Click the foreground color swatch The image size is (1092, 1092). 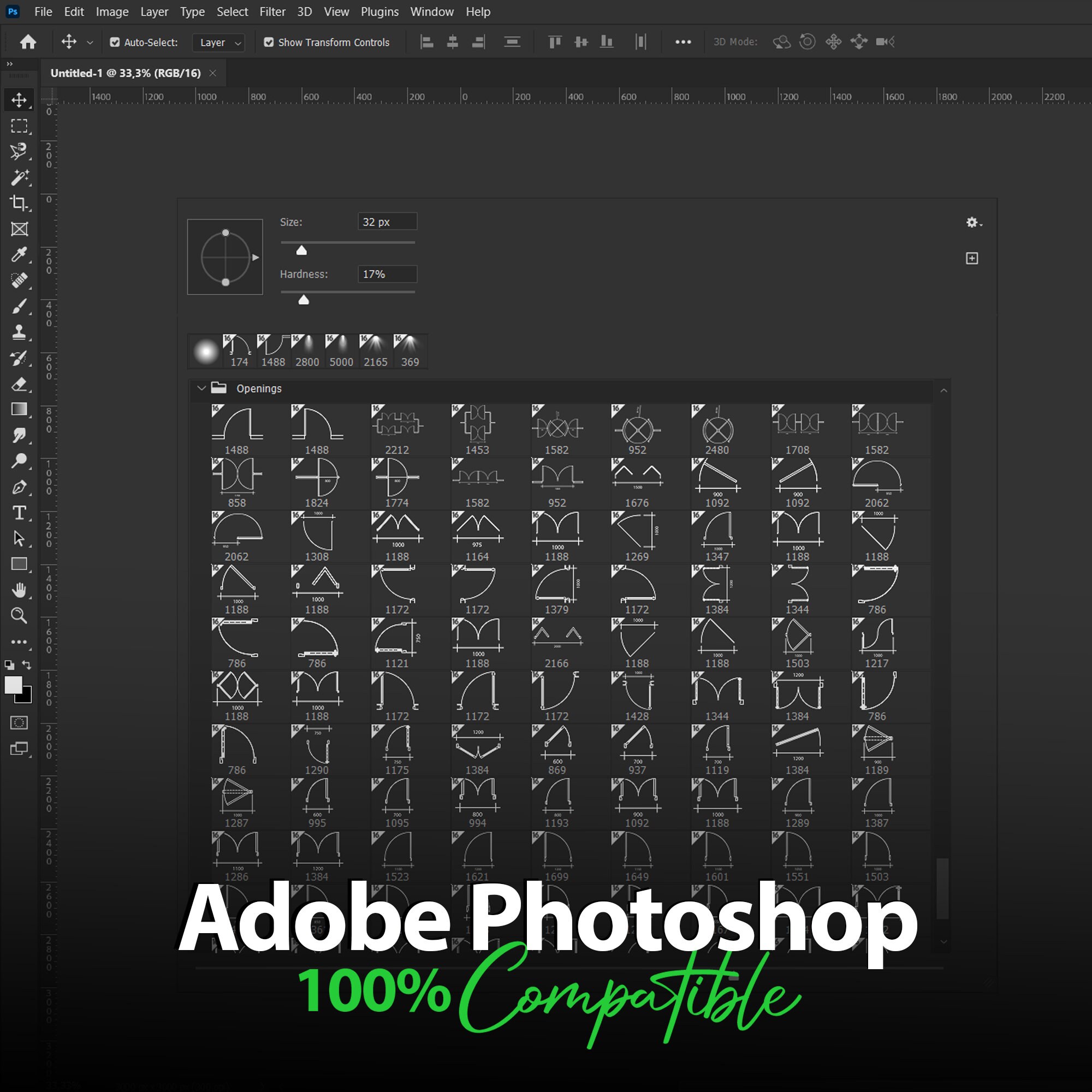[x=13, y=685]
